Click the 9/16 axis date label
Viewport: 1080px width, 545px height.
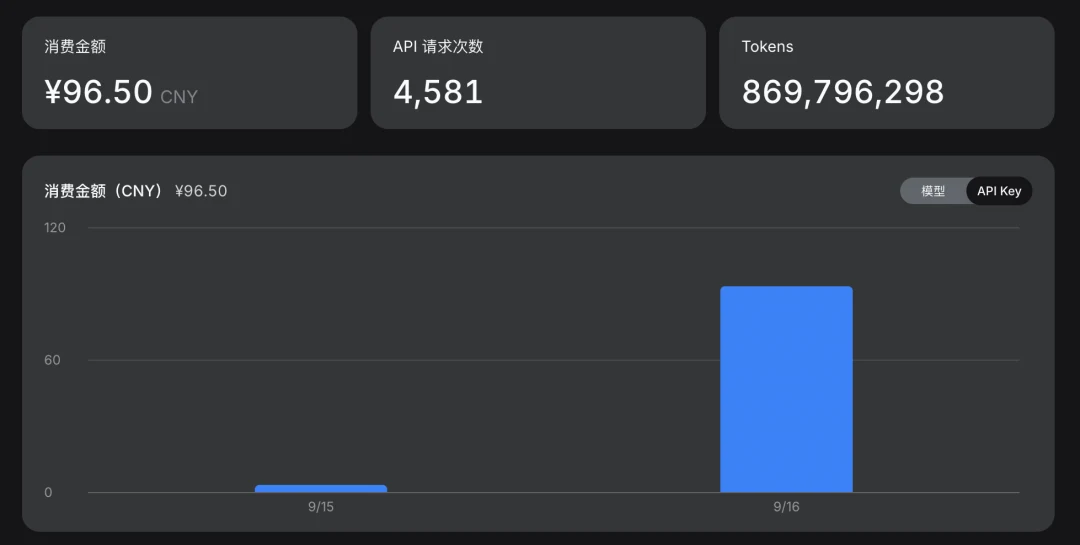tap(786, 507)
